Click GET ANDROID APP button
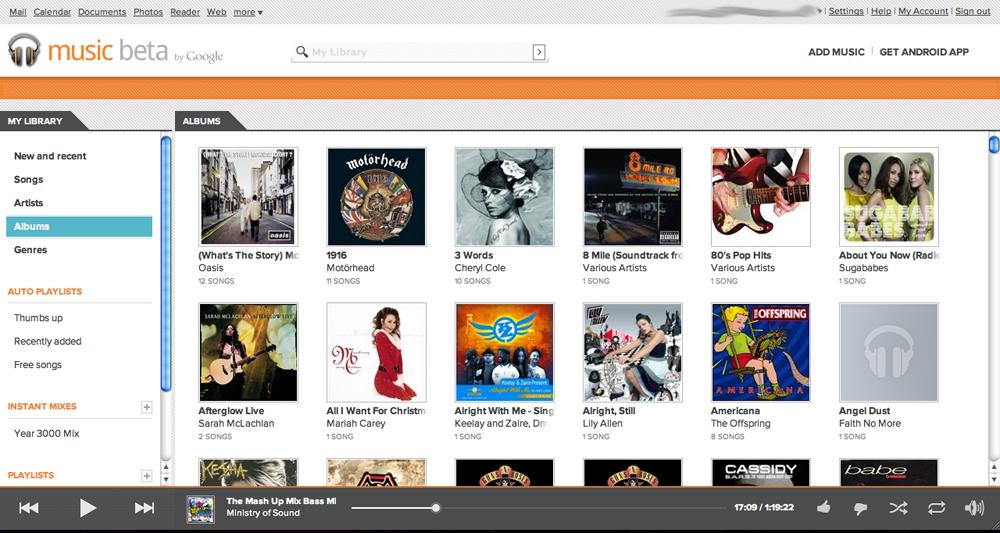The height and width of the screenshot is (533, 1000). coord(924,52)
